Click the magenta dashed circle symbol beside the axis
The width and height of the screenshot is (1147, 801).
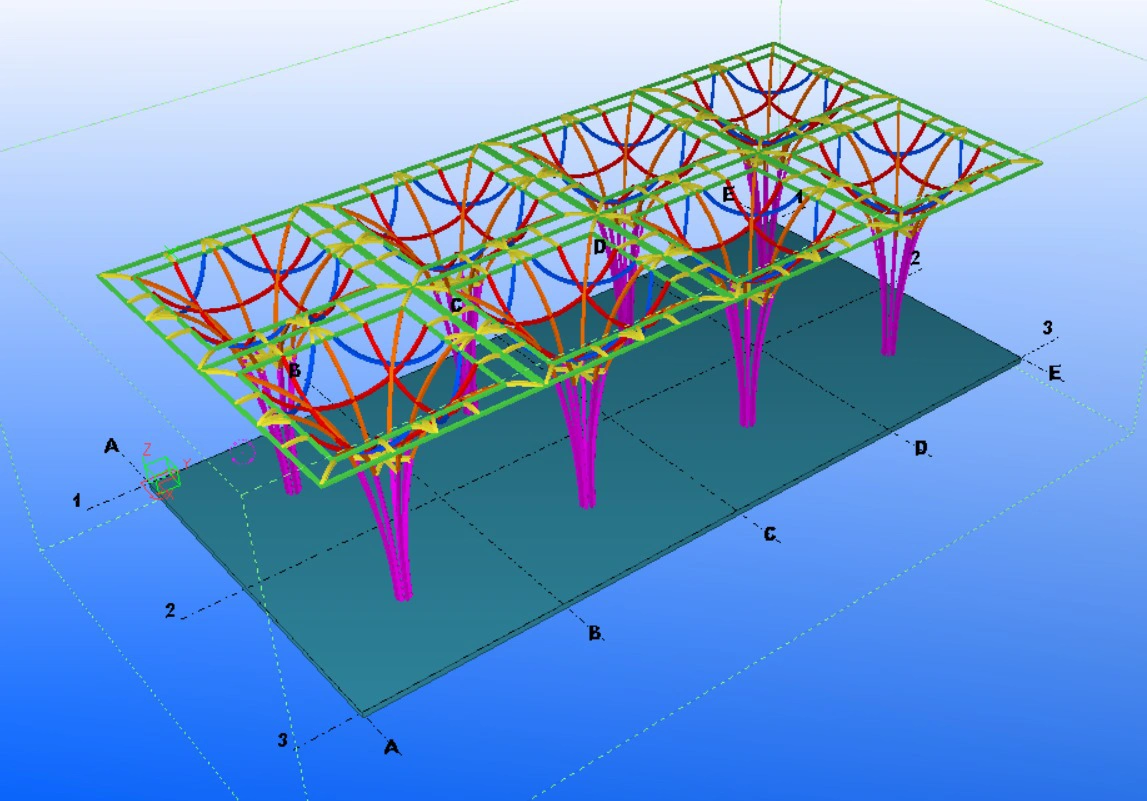click(x=243, y=452)
